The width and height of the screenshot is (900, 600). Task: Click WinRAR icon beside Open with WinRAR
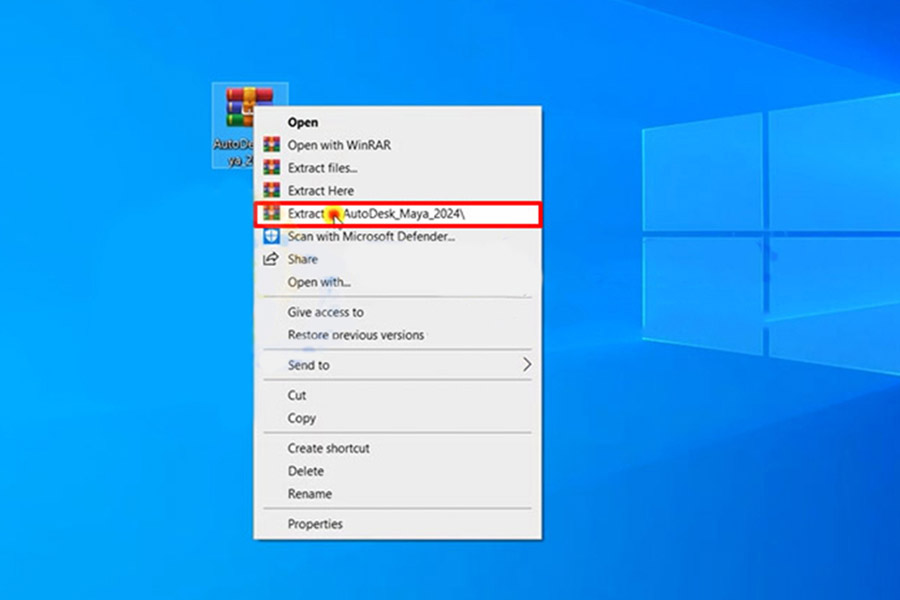[x=271, y=145]
